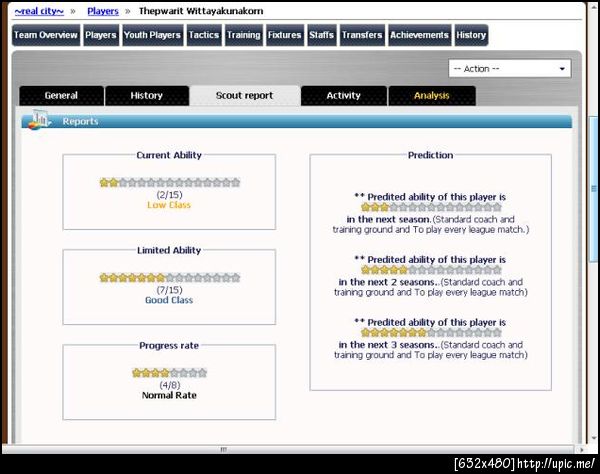600x474 pixels.
Task: Go to Youth Players section
Action: 153,35
